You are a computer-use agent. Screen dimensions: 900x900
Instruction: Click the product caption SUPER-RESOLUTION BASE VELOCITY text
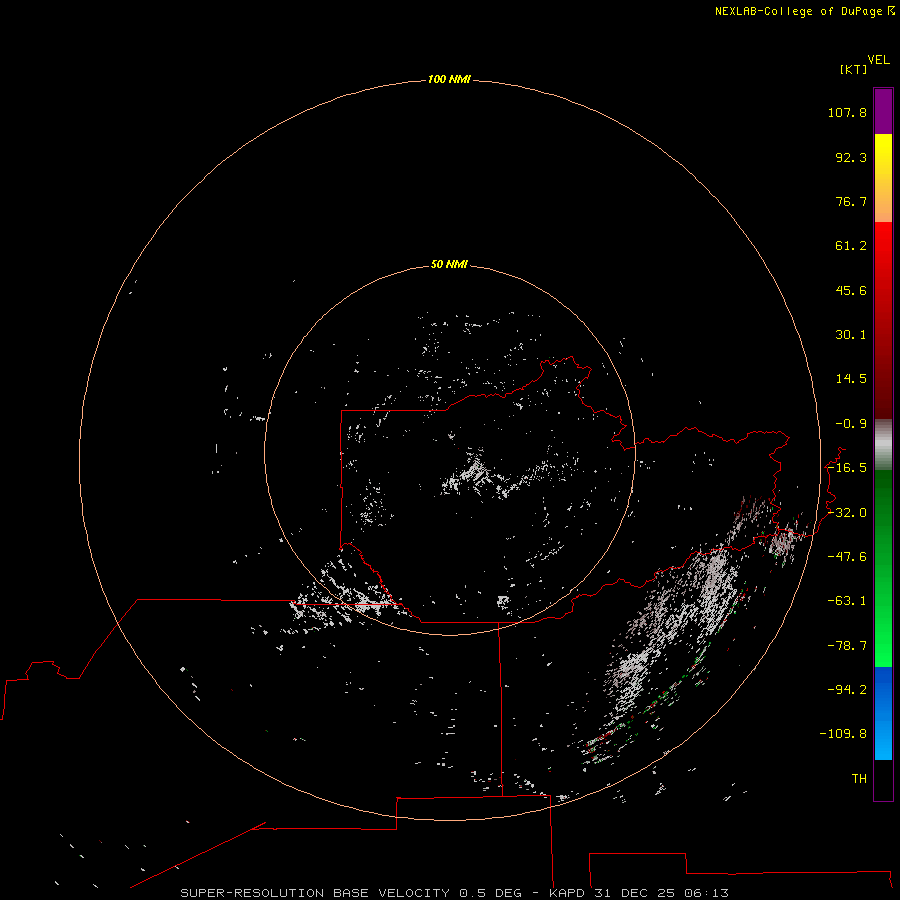[315, 893]
